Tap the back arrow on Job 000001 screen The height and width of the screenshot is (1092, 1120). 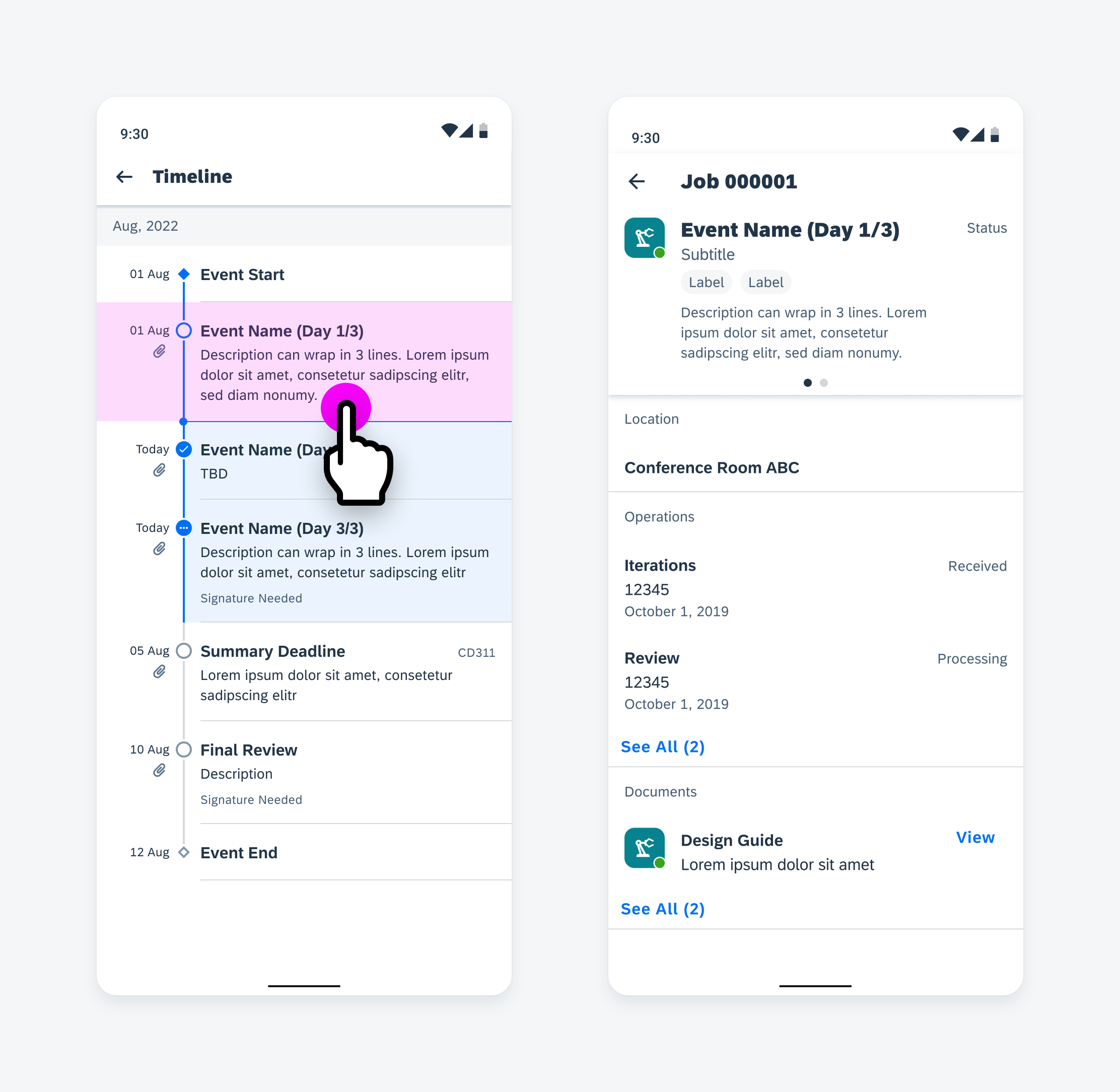(635, 181)
